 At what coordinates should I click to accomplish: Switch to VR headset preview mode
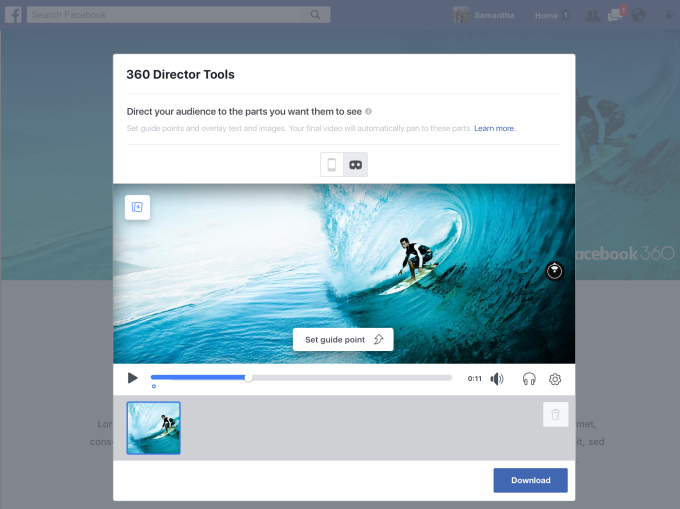pyautogui.click(x=355, y=165)
